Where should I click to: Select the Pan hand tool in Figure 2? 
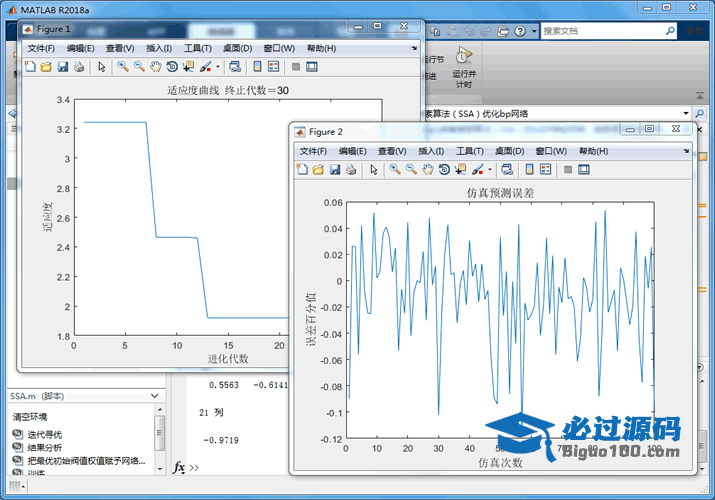pos(428,170)
